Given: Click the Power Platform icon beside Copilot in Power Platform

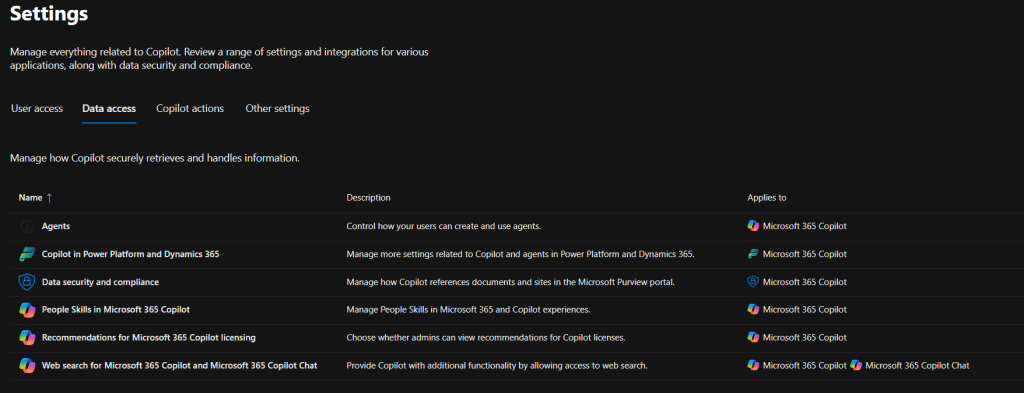Looking at the screenshot, I should 27,254.
